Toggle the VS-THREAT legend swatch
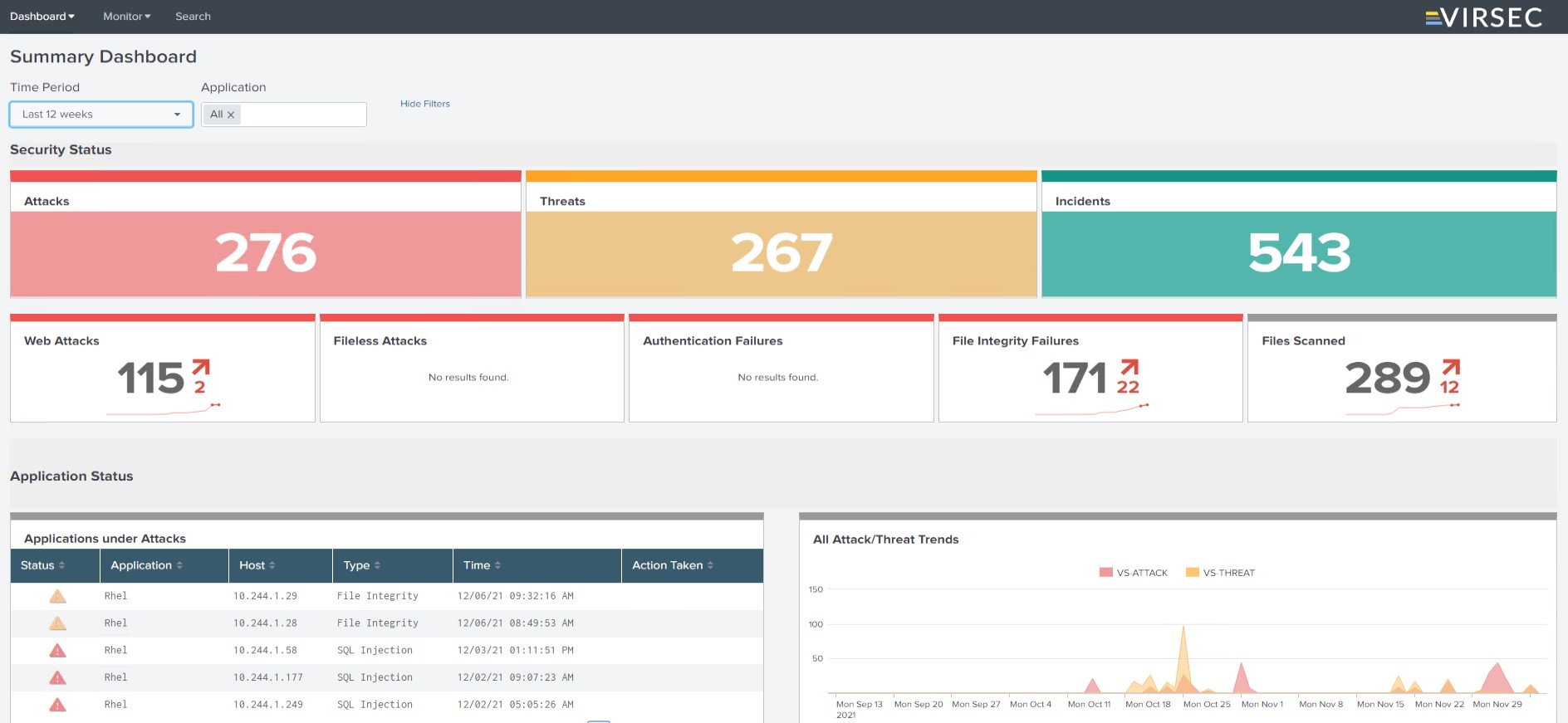The image size is (1568, 723). pyautogui.click(x=1193, y=573)
